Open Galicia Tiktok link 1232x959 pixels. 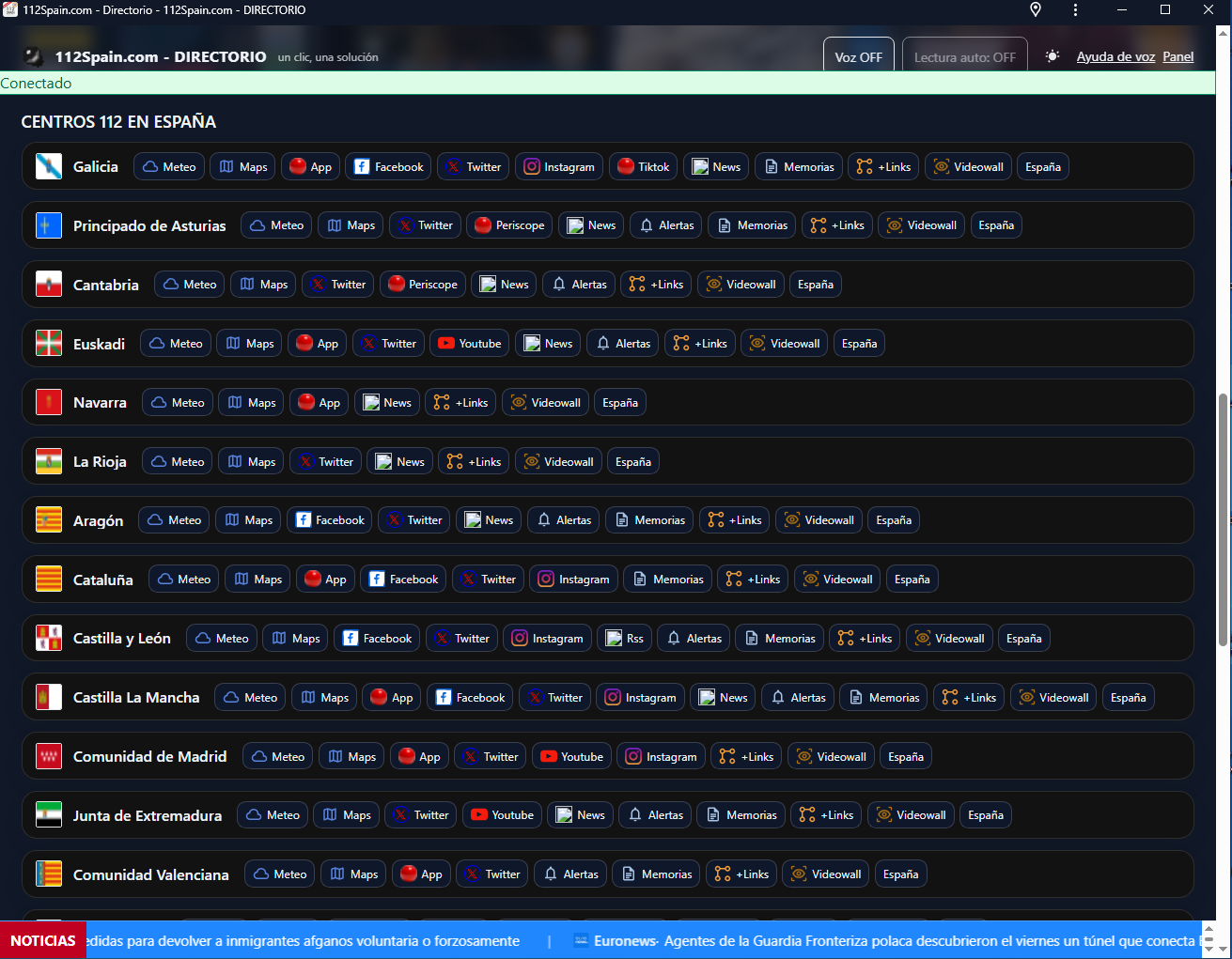click(x=643, y=166)
